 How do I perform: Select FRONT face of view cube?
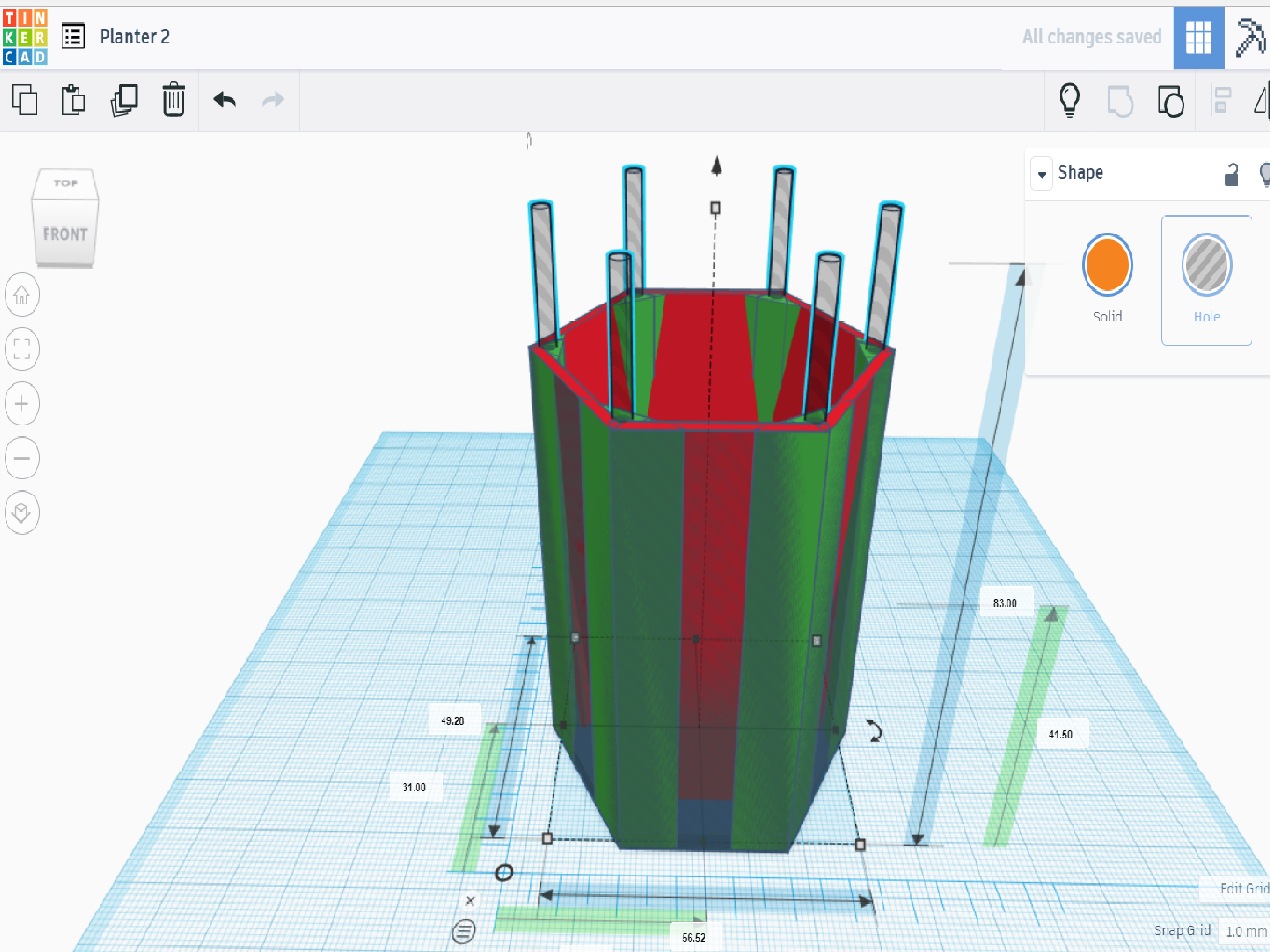point(65,234)
